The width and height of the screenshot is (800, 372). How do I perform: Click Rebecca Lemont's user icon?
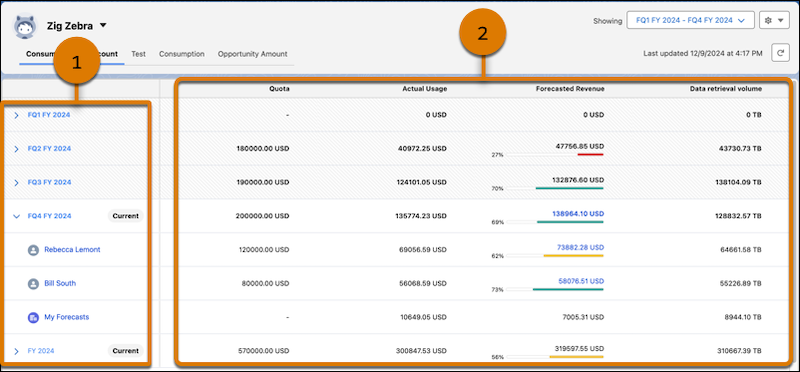tap(33, 250)
